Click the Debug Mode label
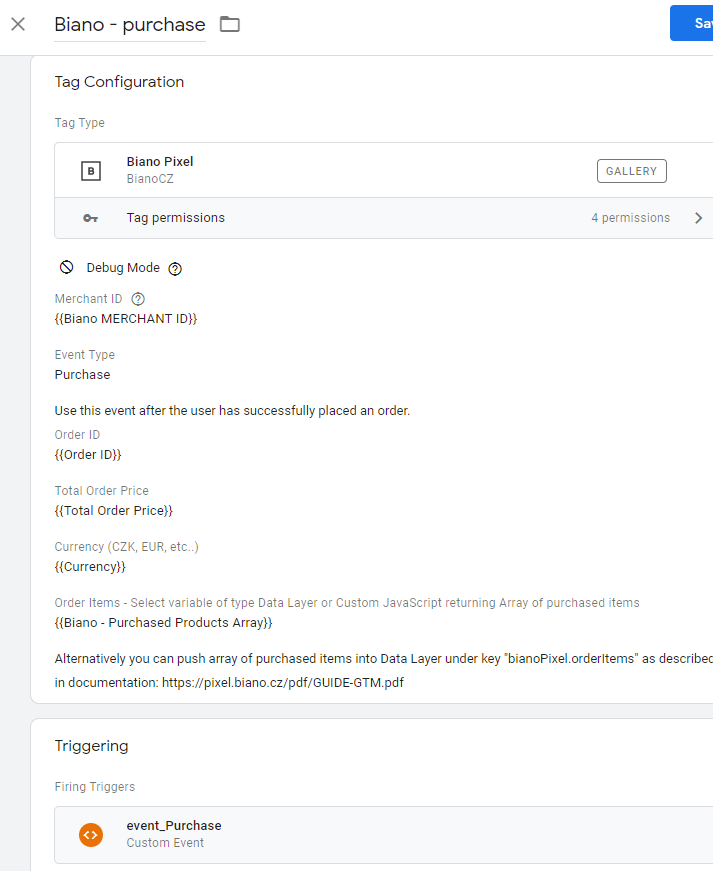The height and width of the screenshot is (871, 713). tap(123, 268)
